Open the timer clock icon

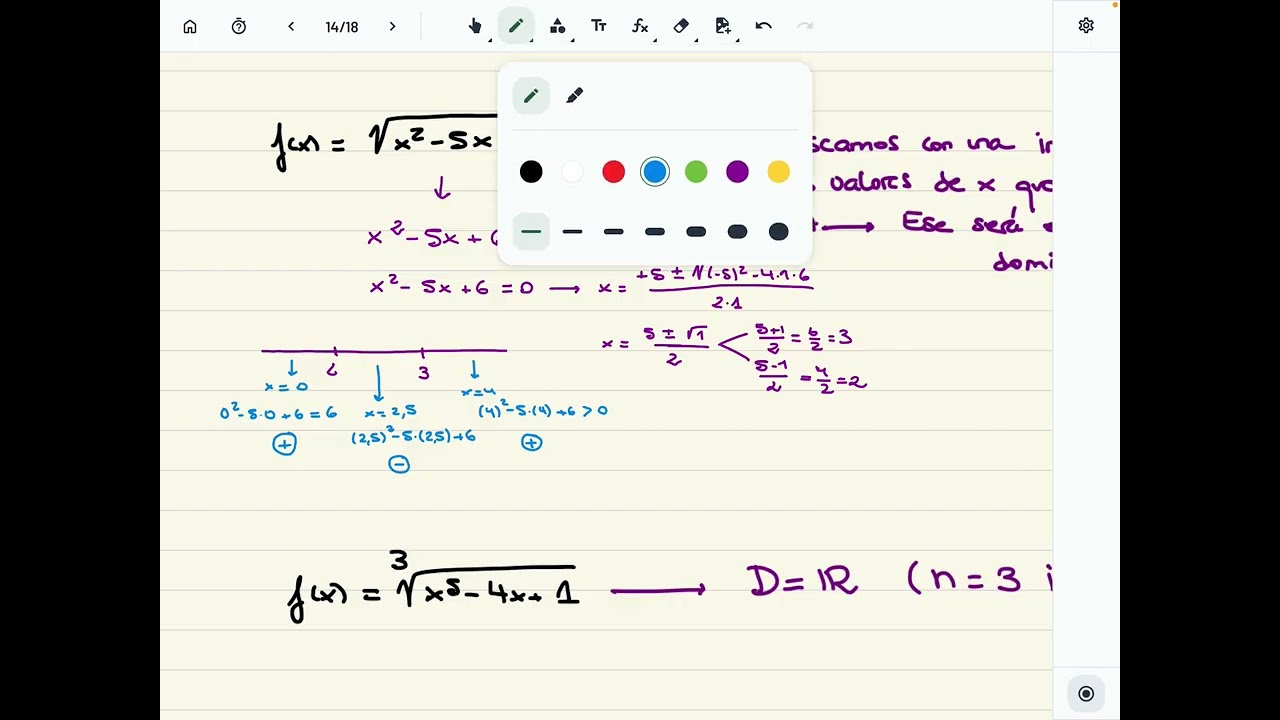(239, 27)
